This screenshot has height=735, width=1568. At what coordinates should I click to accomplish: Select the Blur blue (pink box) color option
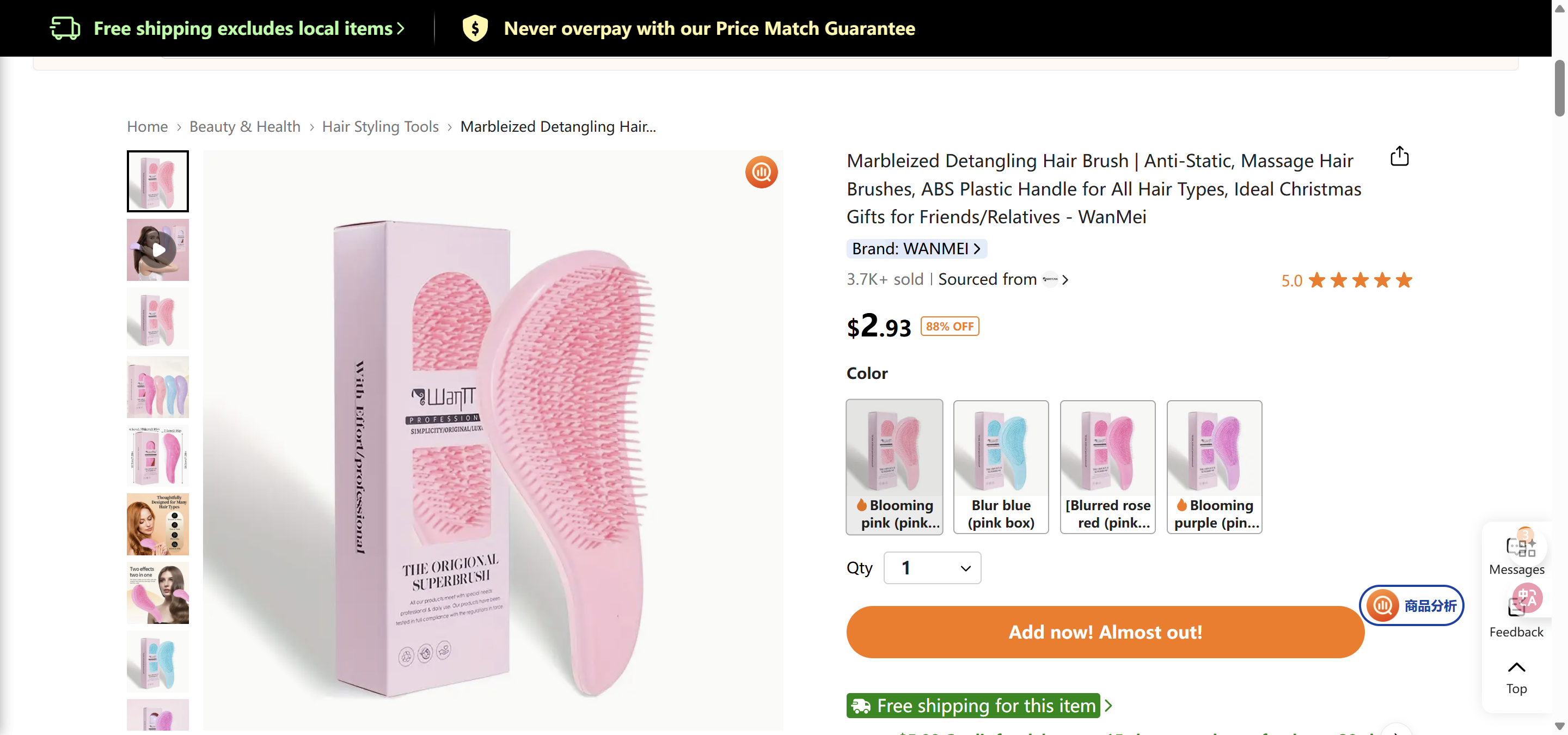[1001, 467]
